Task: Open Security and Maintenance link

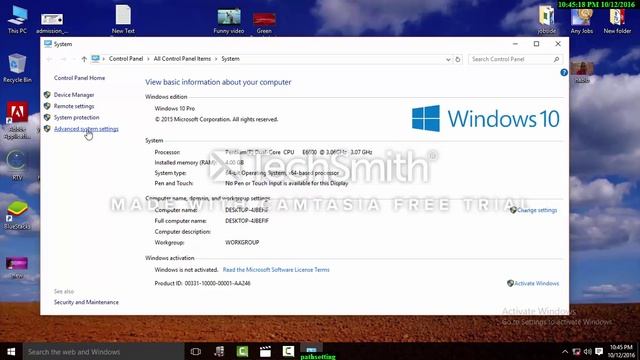Action: pos(86,302)
